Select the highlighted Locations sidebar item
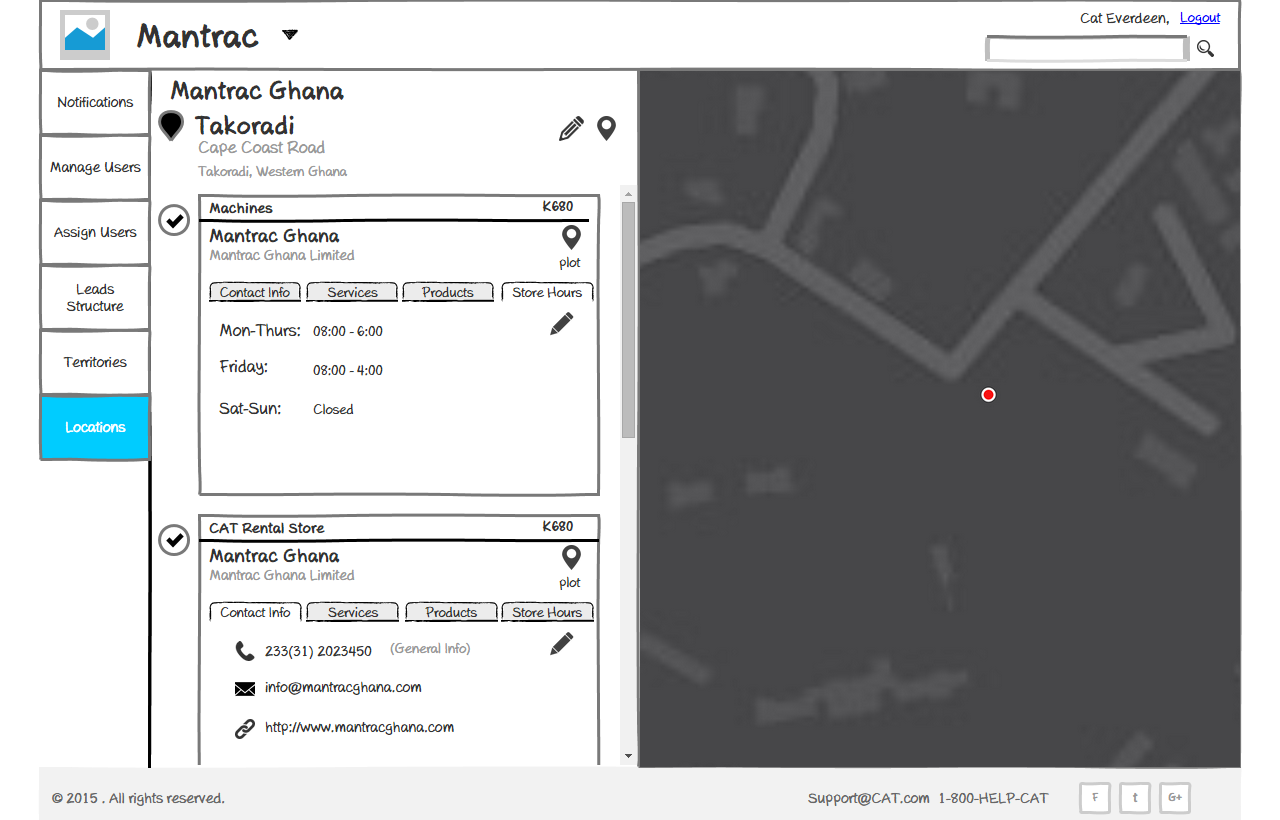Screen dimensions: 1280x820 click(95, 427)
